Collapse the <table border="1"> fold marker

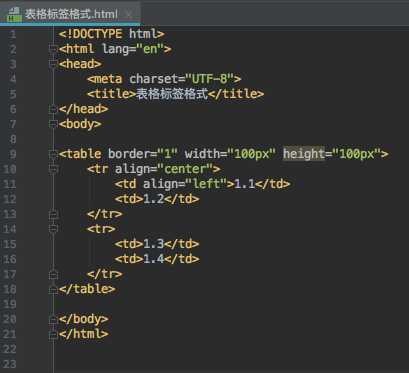point(53,154)
